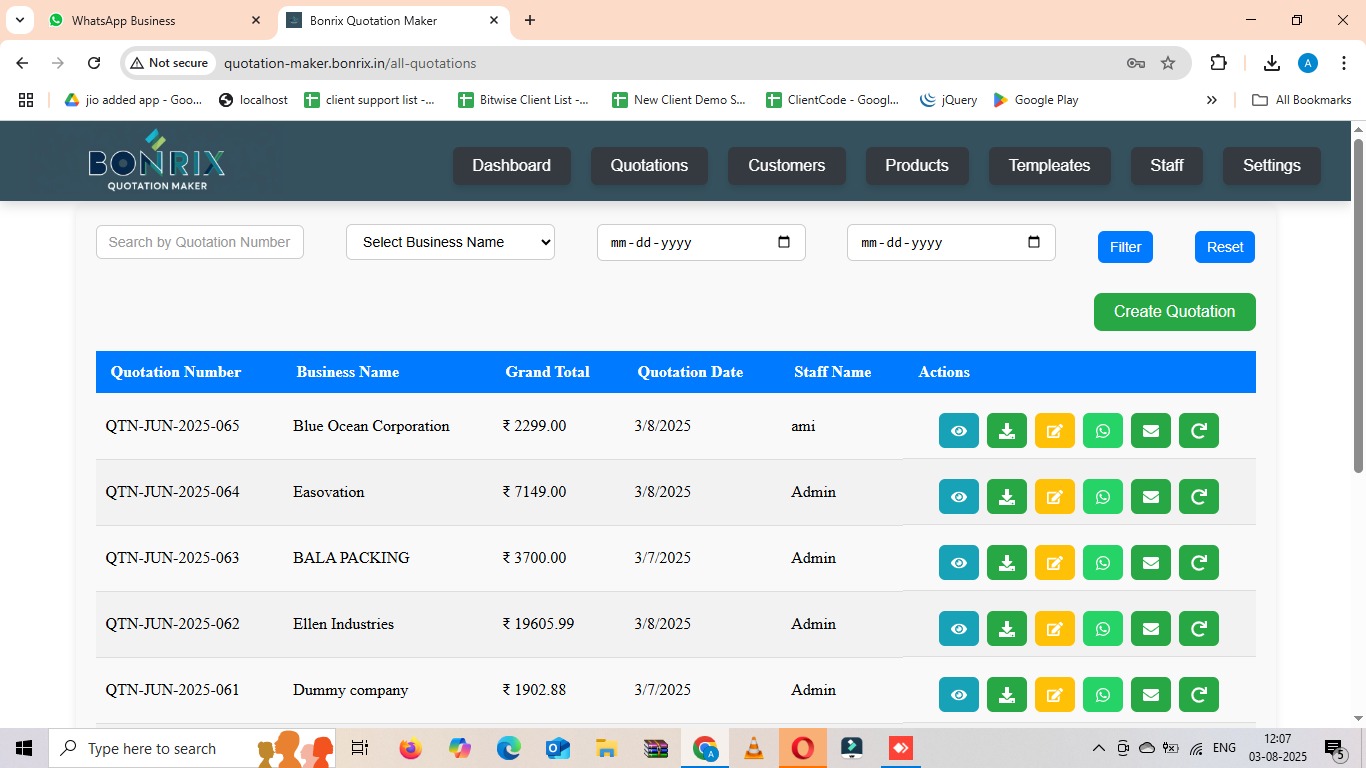This screenshot has width=1366, height=768.
Task: Open VLC from the taskbar
Action: pos(754,748)
